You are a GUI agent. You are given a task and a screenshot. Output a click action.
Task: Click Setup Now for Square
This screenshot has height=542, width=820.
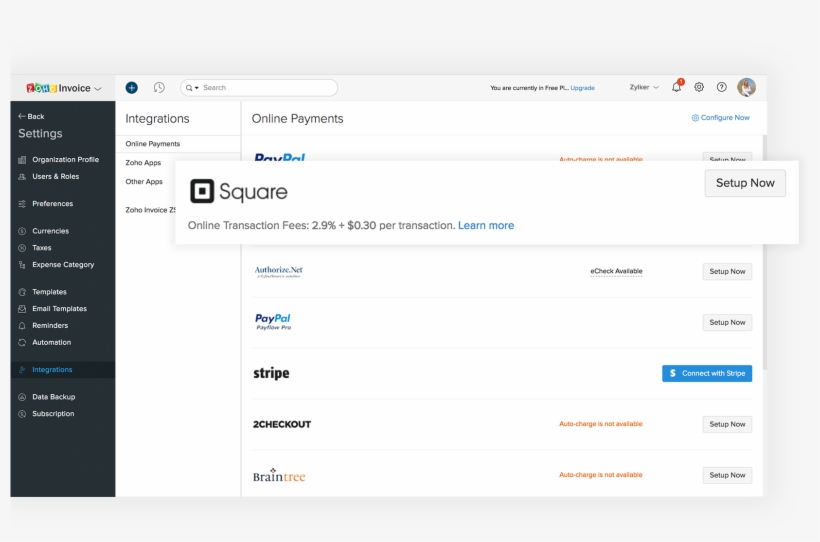745,183
